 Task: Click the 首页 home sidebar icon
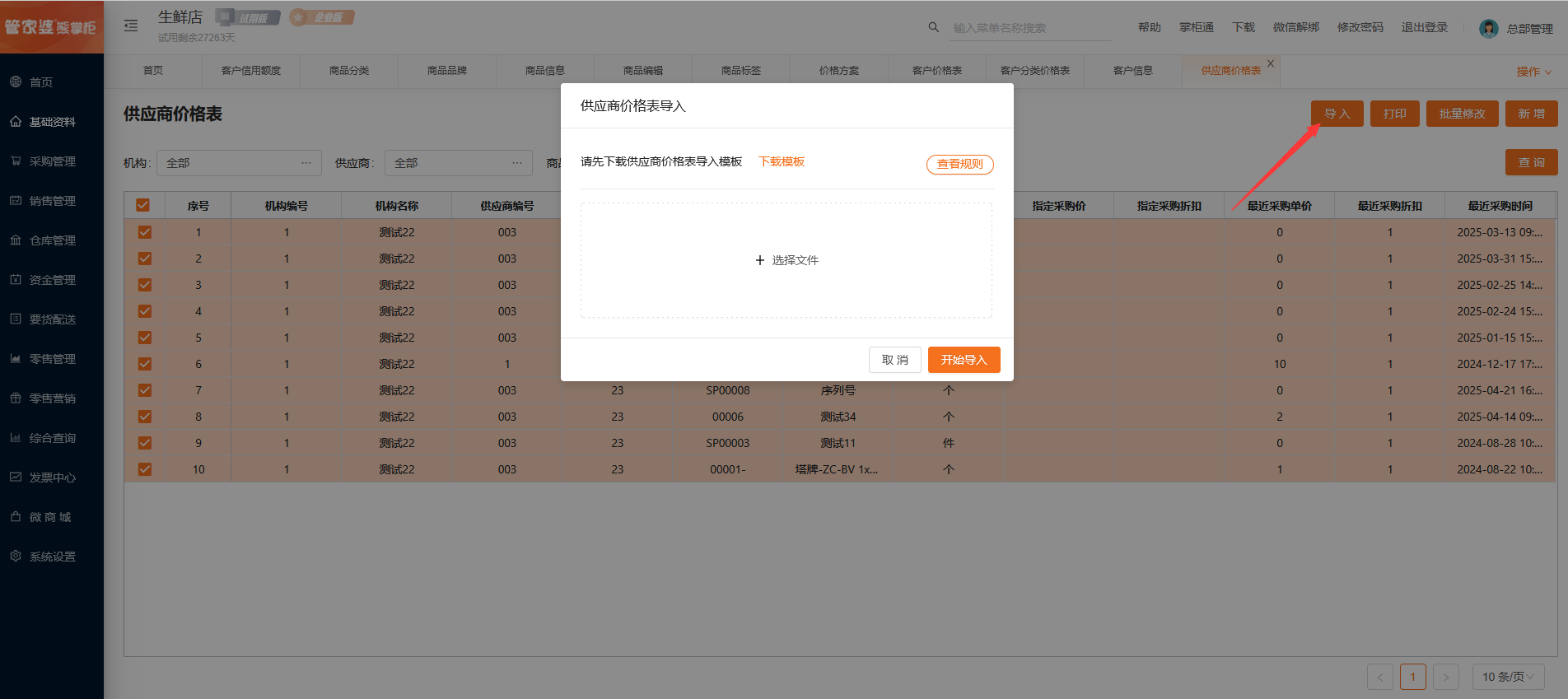pyautogui.click(x=16, y=82)
